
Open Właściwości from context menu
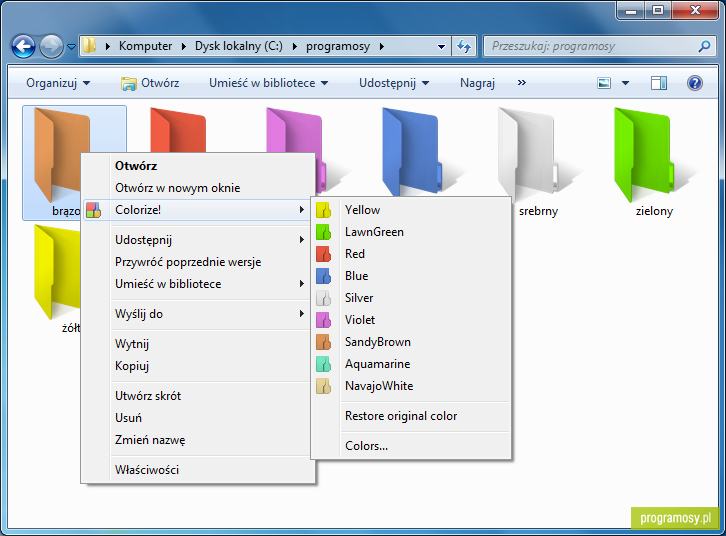pyautogui.click(x=199, y=470)
